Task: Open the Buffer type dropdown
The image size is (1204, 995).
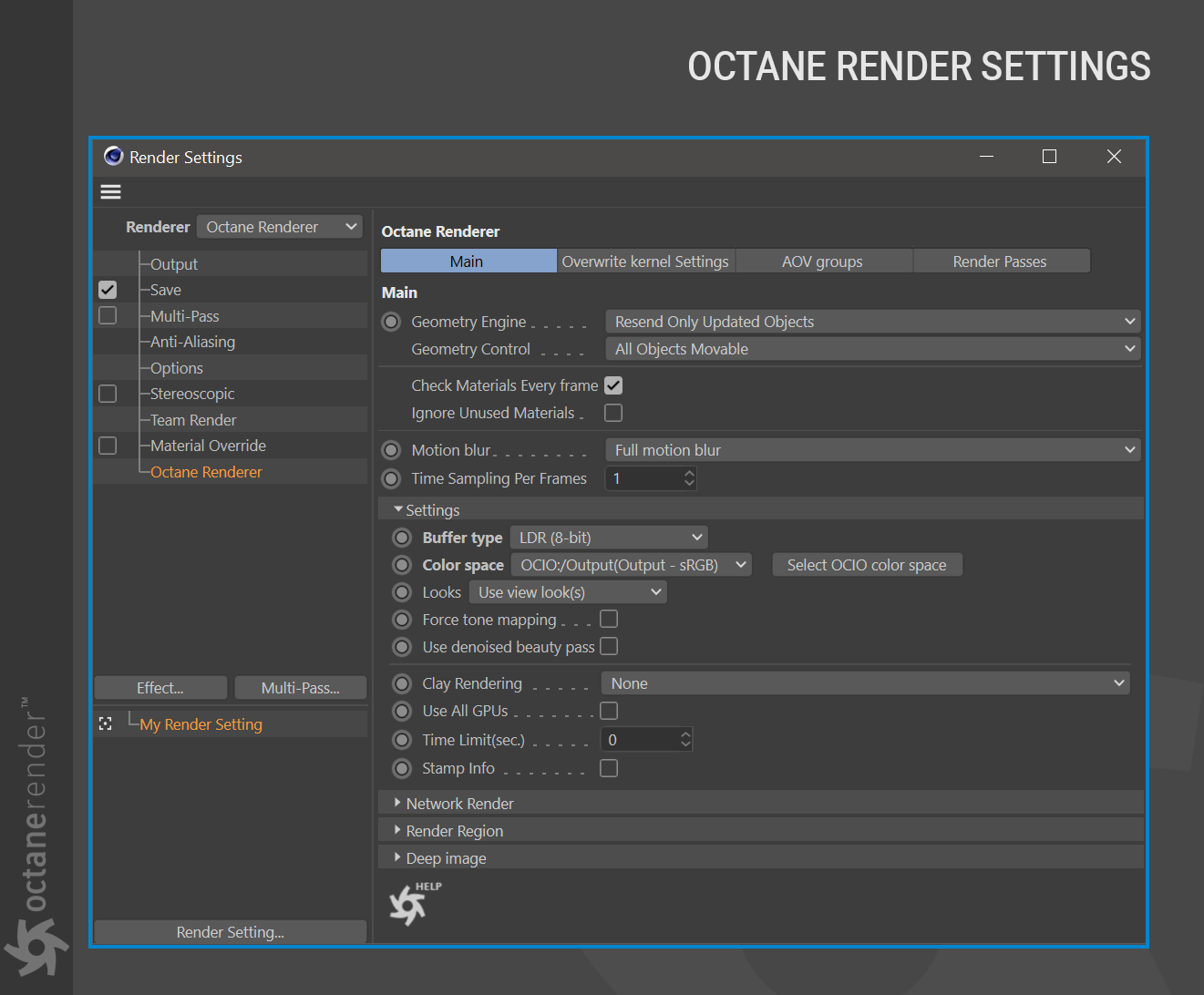Action: coord(609,538)
